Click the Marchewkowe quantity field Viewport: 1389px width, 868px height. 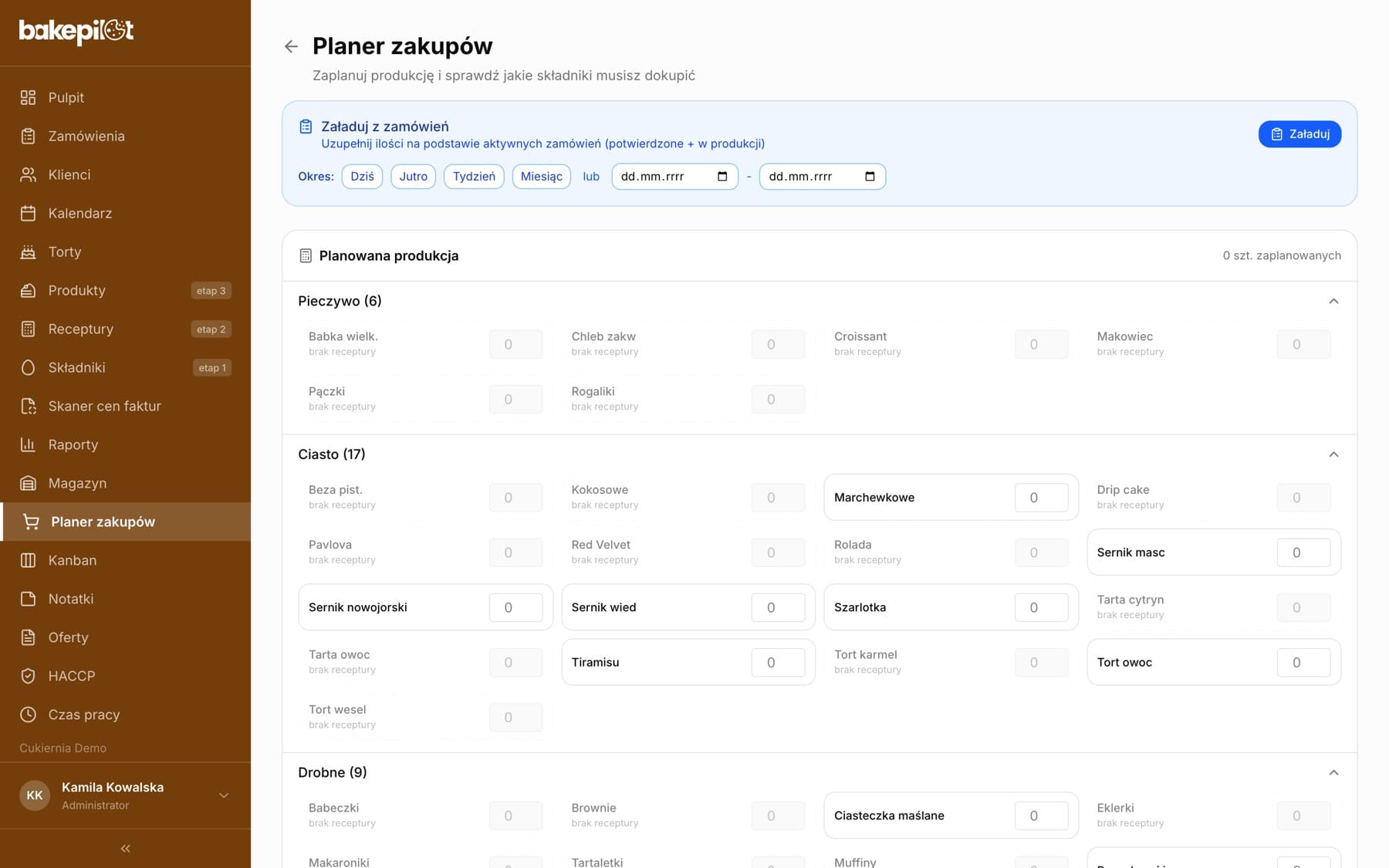(1041, 498)
